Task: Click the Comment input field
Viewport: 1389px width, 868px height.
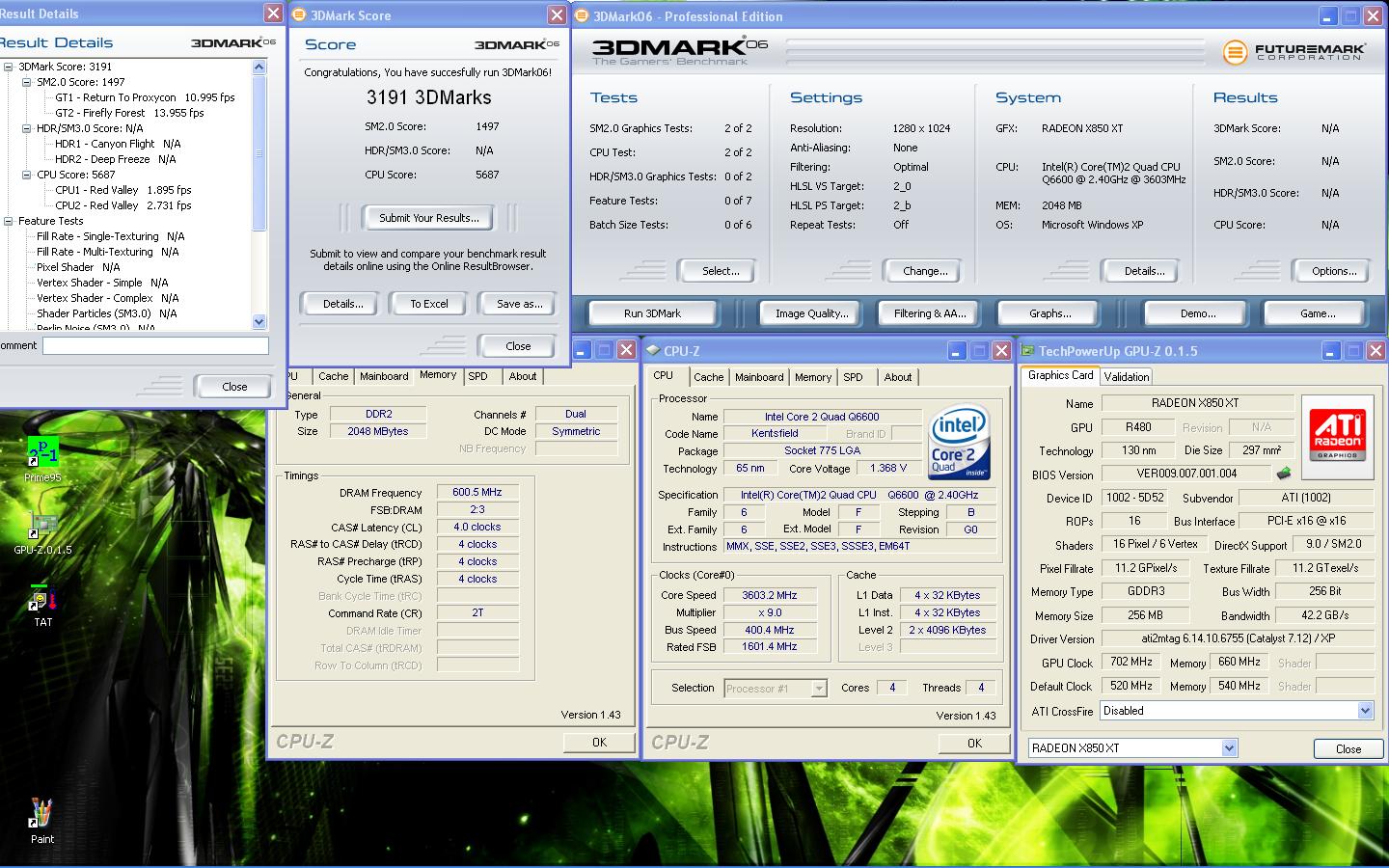Action: pyautogui.click(x=155, y=345)
